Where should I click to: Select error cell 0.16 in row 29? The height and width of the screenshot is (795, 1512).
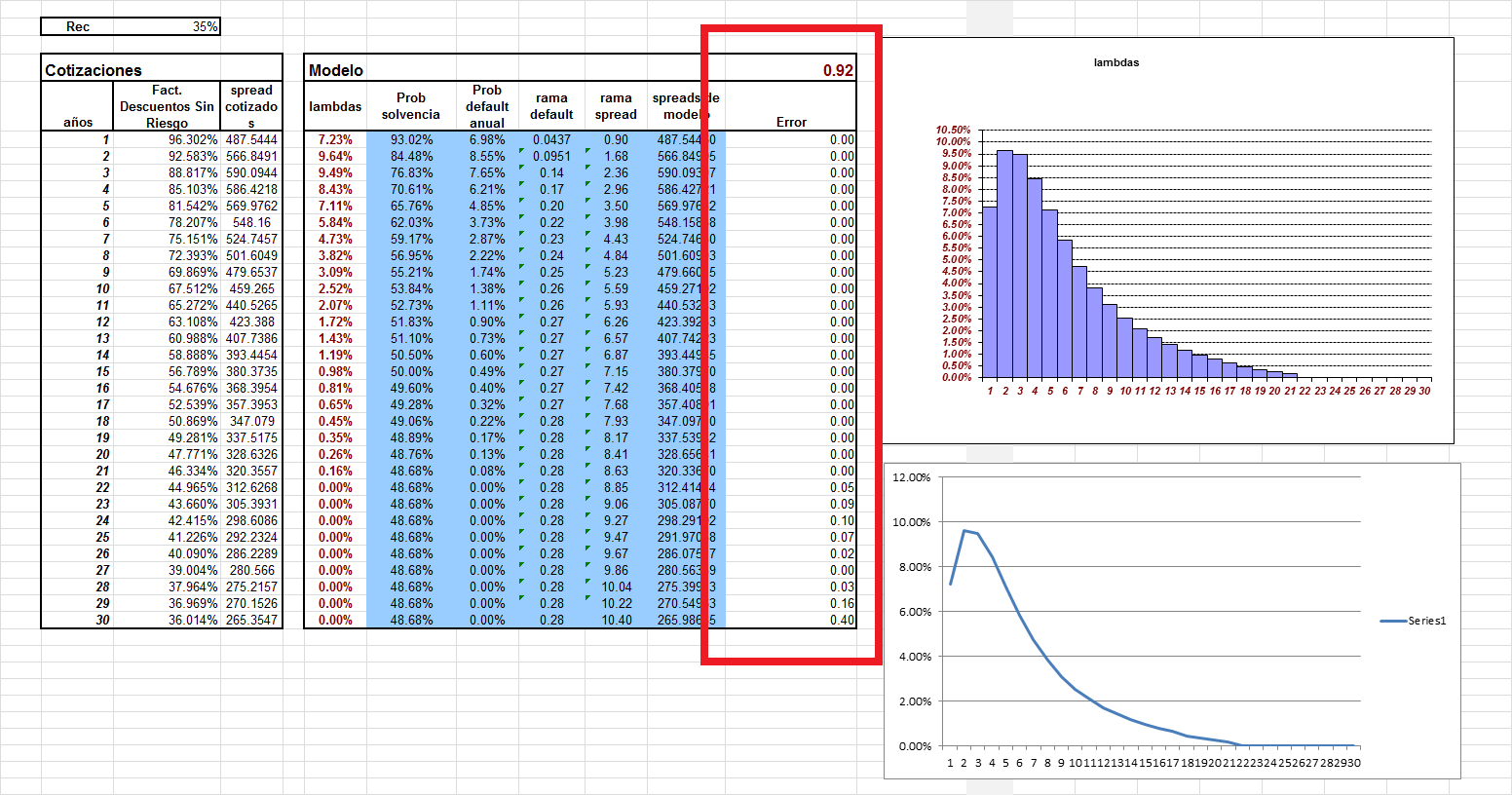click(791, 603)
